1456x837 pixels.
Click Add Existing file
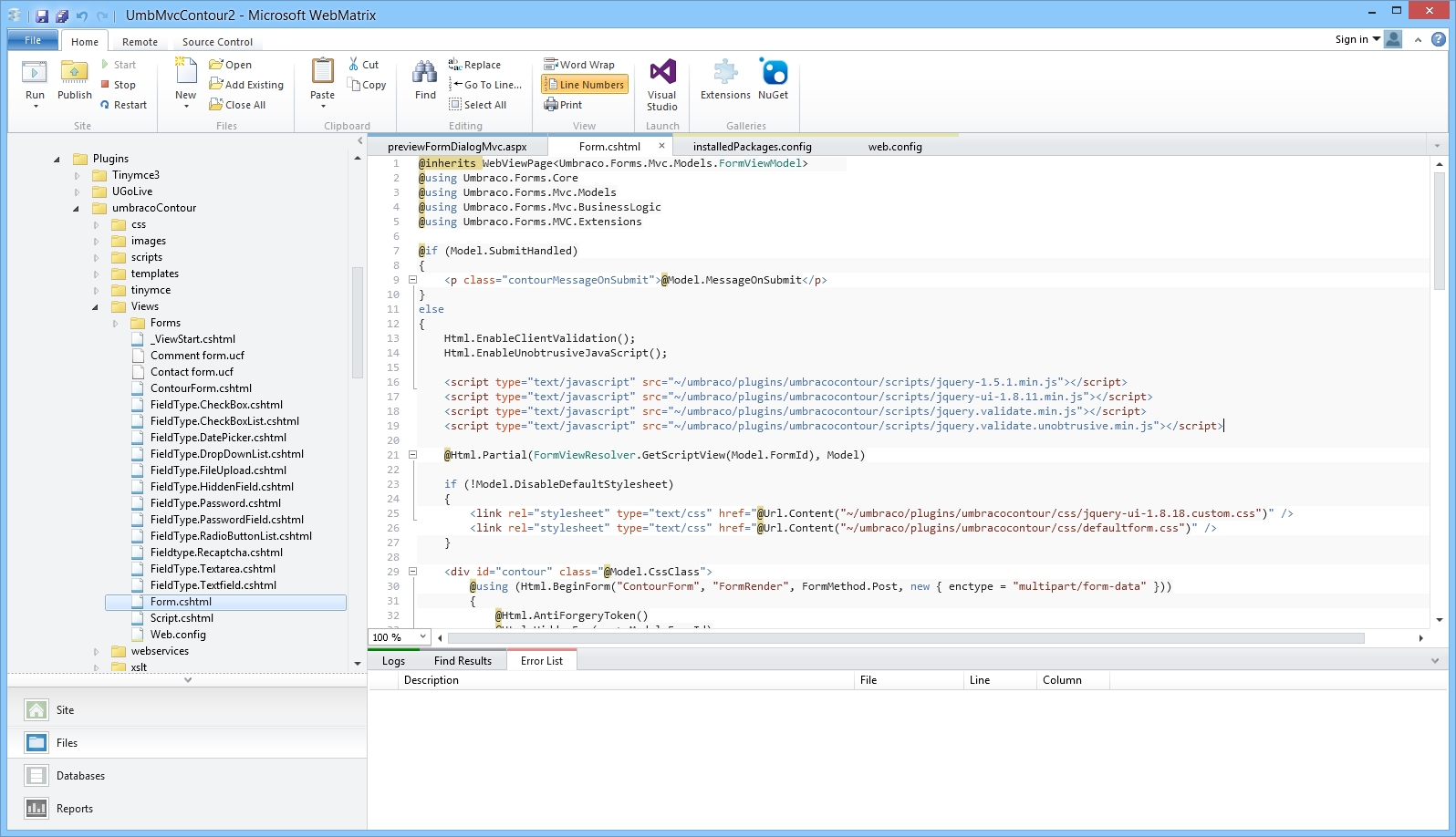246,85
